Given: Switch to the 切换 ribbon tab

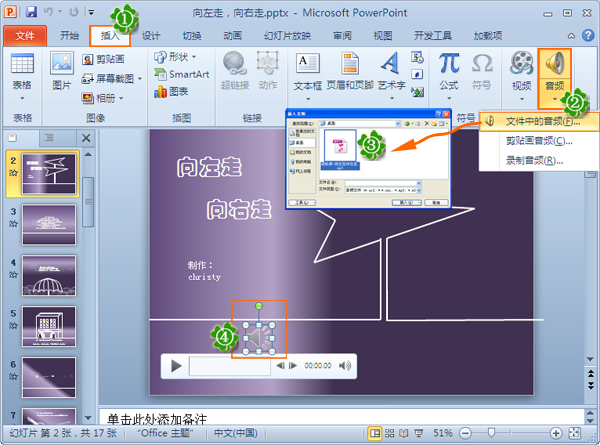Looking at the screenshot, I should coord(192,36).
